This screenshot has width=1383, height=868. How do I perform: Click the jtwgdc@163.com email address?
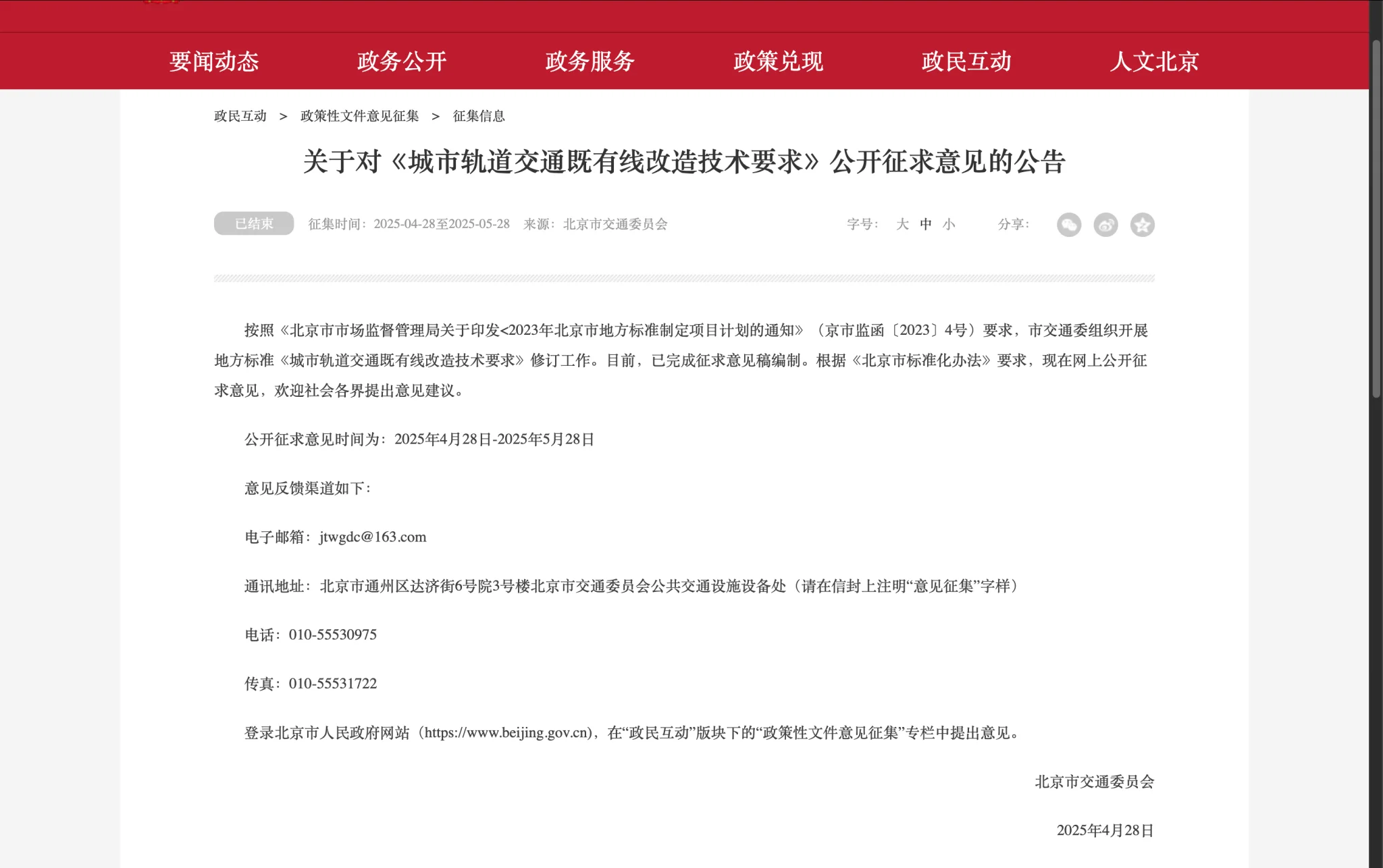coord(372,537)
